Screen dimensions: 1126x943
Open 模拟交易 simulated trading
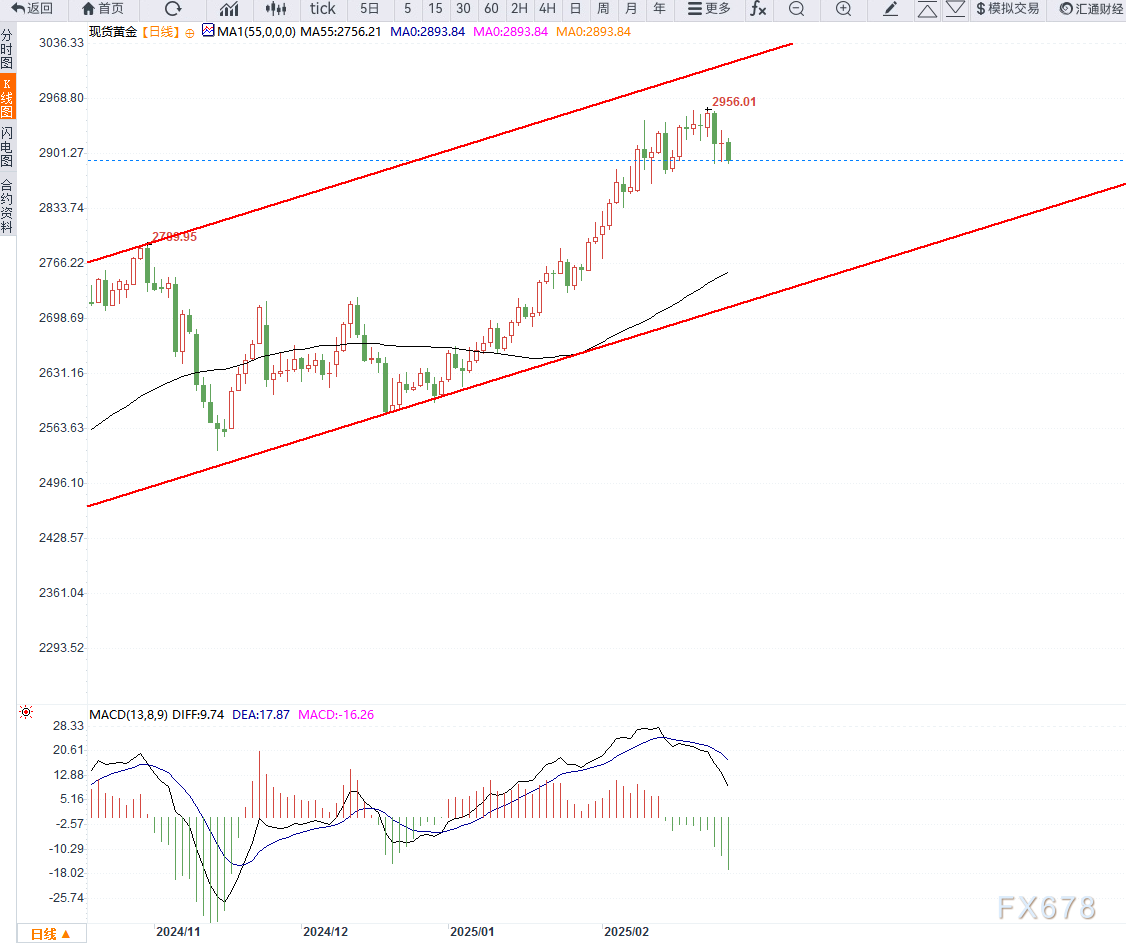(x=1007, y=9)
